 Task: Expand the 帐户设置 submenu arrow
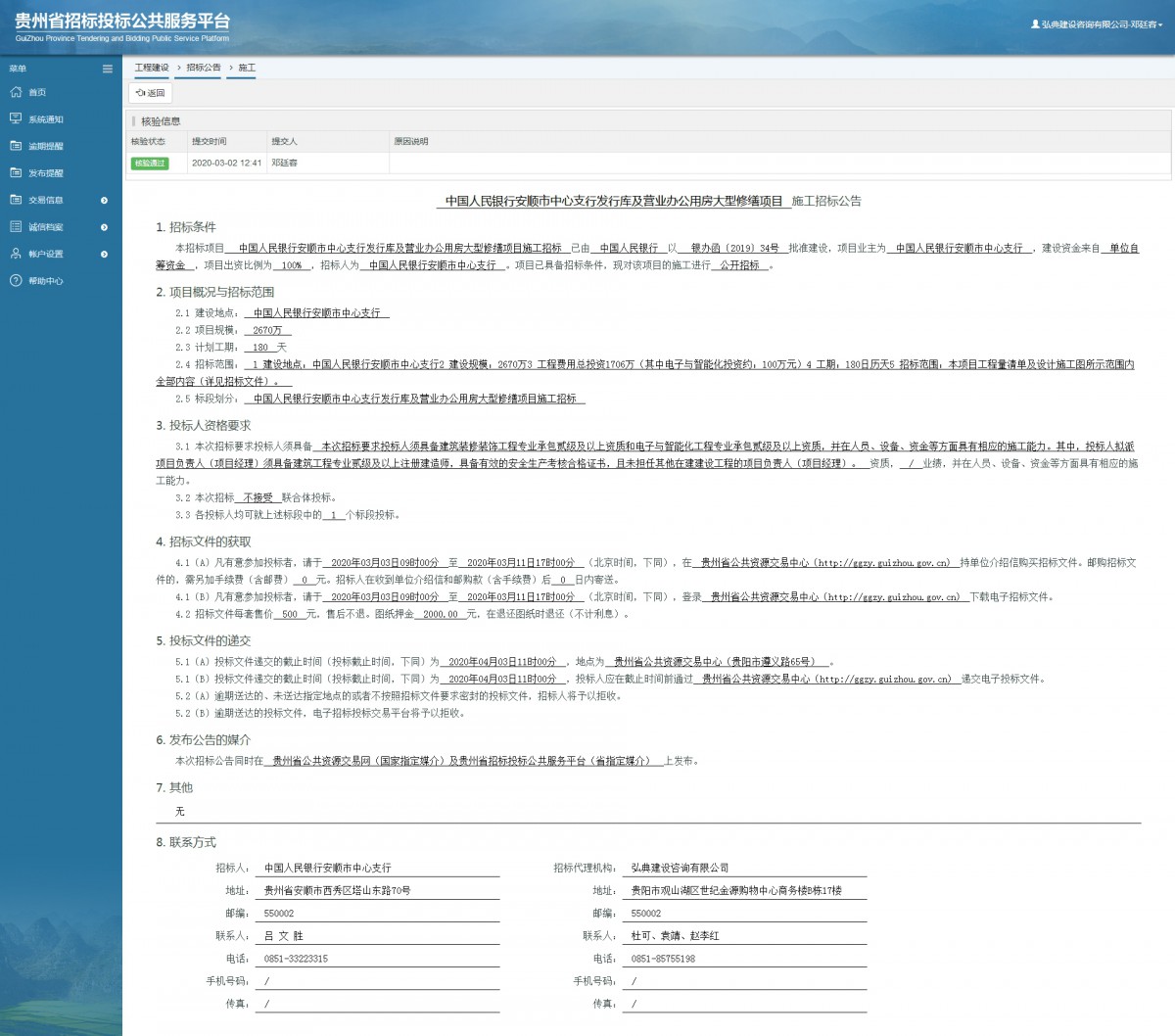coord(105,255)
